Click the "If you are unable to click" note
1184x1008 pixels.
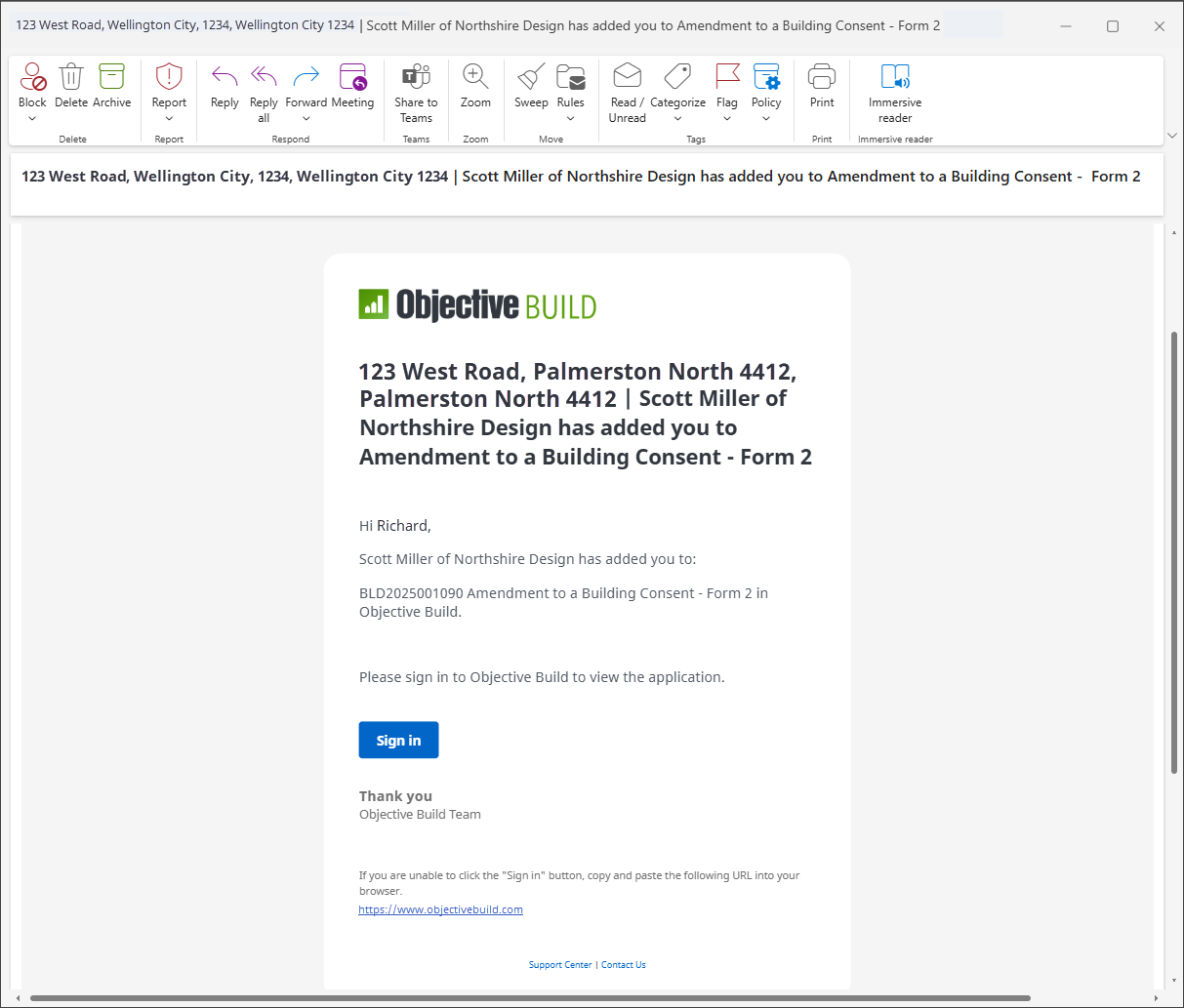coord(579,883)
